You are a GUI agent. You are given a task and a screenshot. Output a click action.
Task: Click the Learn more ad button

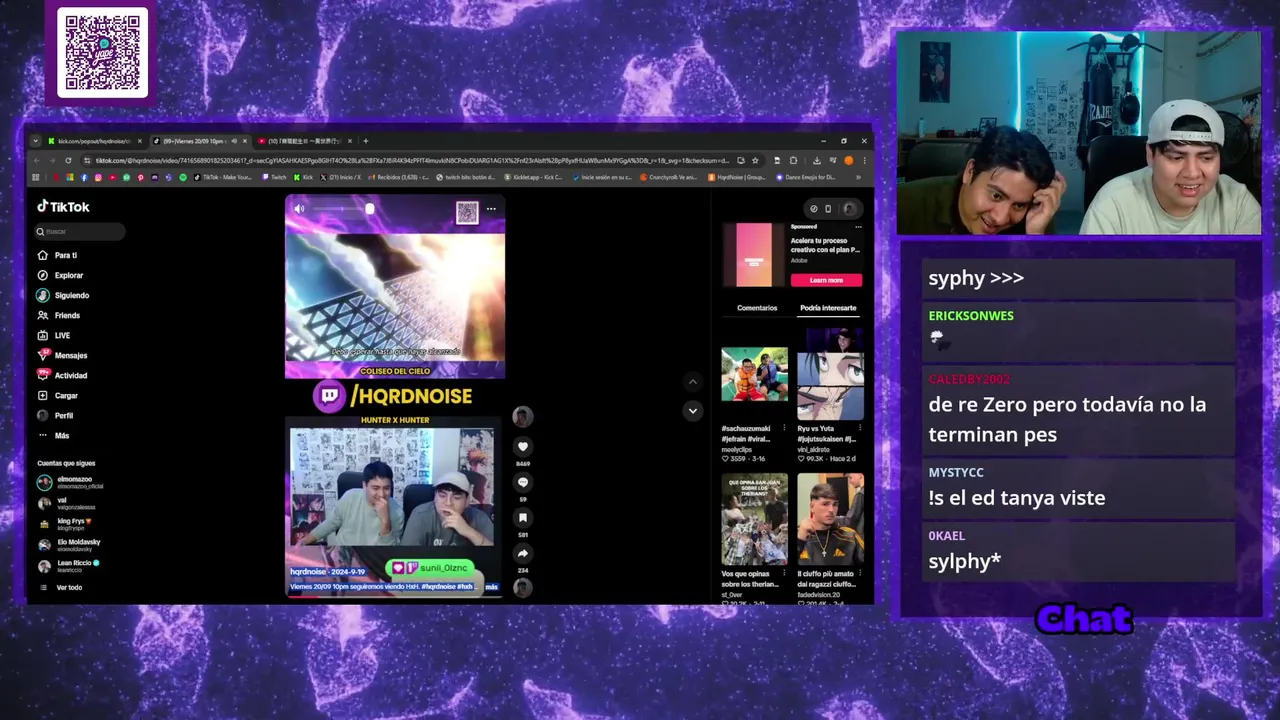826,280
